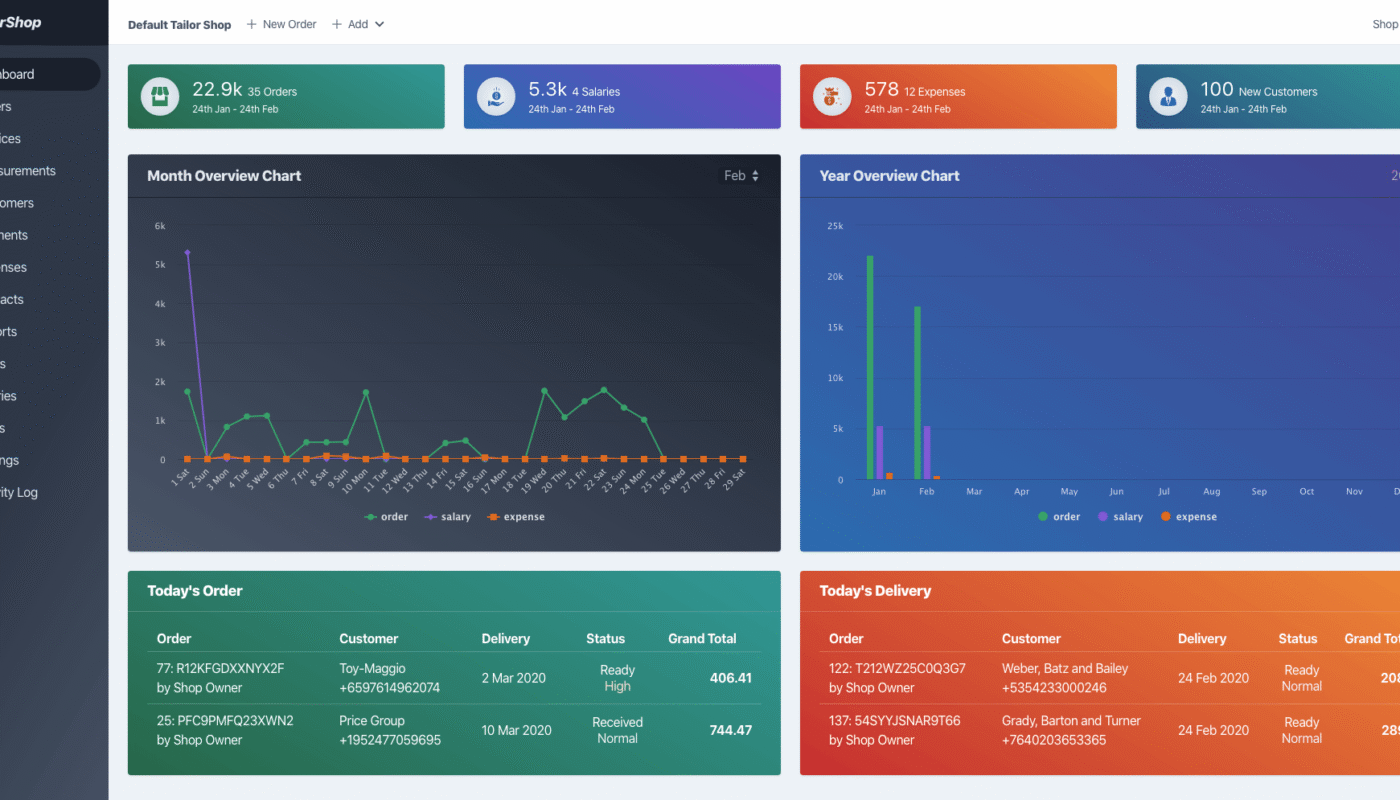Screen dimensions: 1400x800
Task: Expand the Add dropdown chevron
Action: (x=379, y=24)
